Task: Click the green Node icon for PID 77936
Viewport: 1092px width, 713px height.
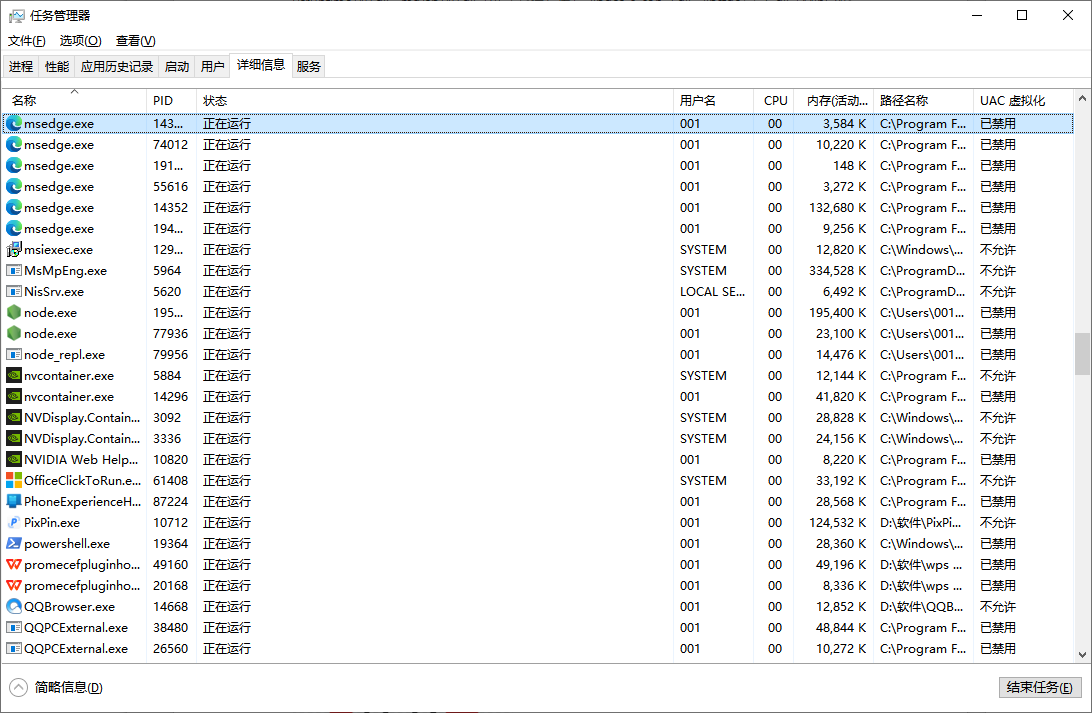Action: click(x=14, y=333)
